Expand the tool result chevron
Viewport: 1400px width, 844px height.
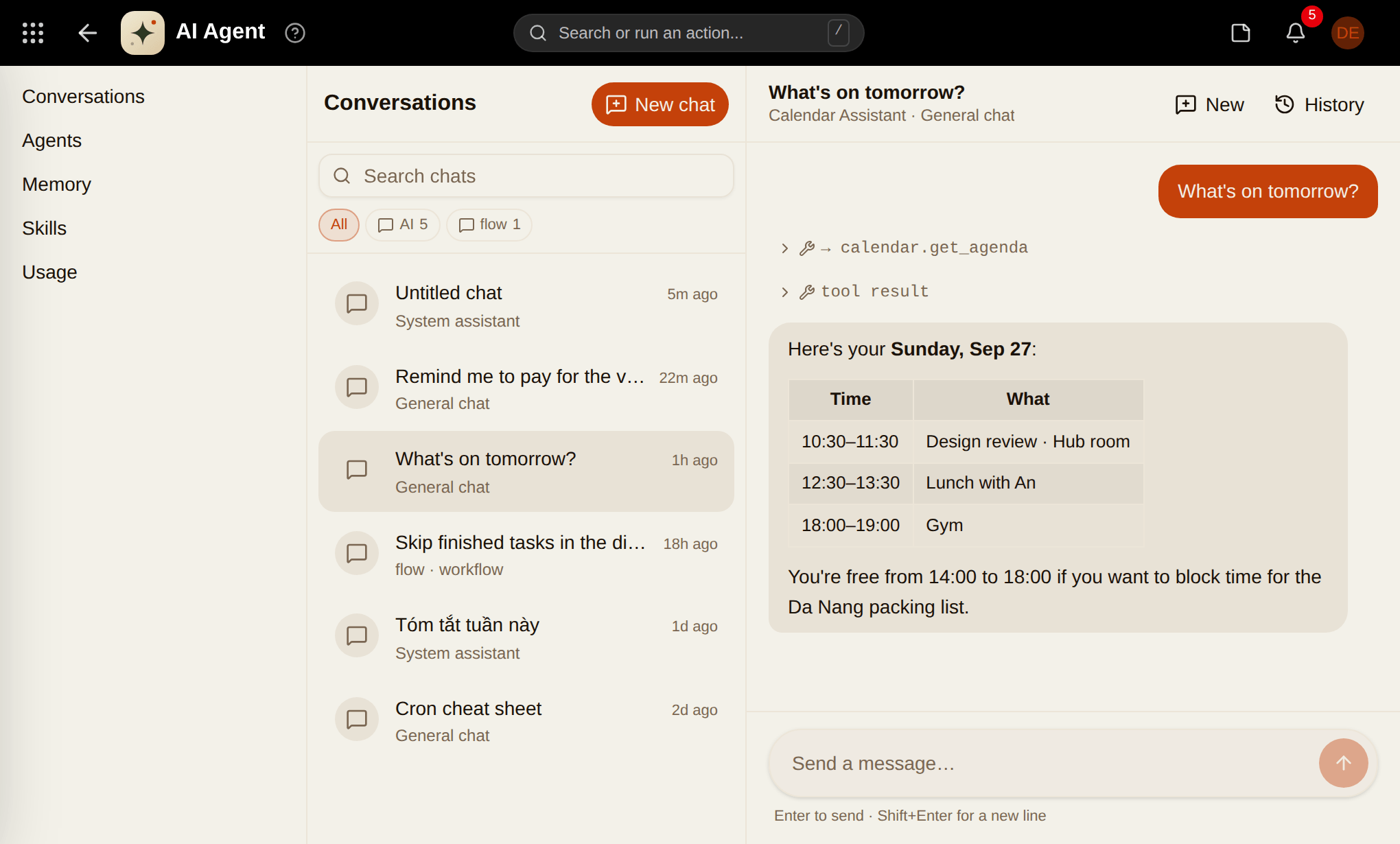point(785,292)
